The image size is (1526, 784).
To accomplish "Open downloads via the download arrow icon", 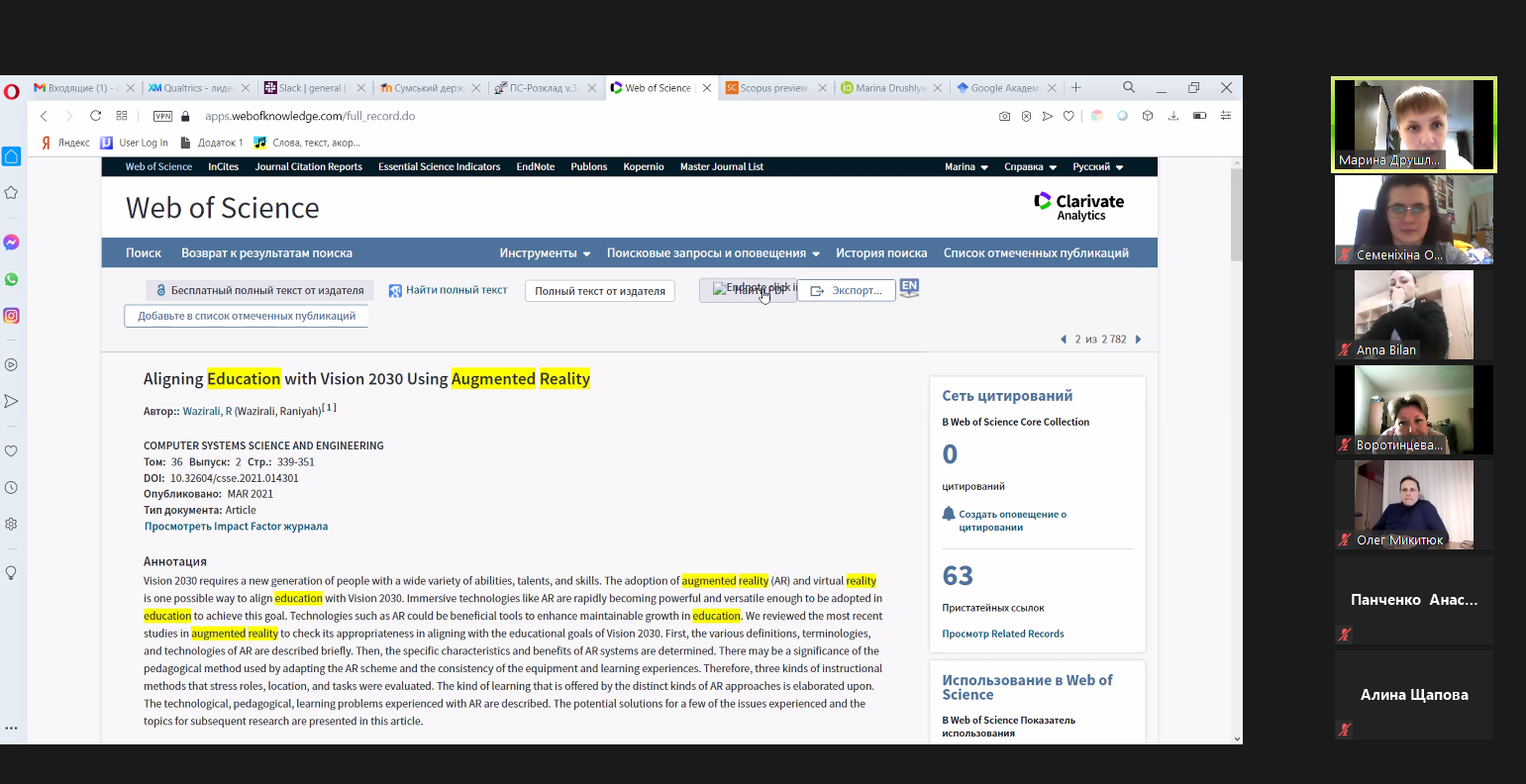I will point(1173,116).
